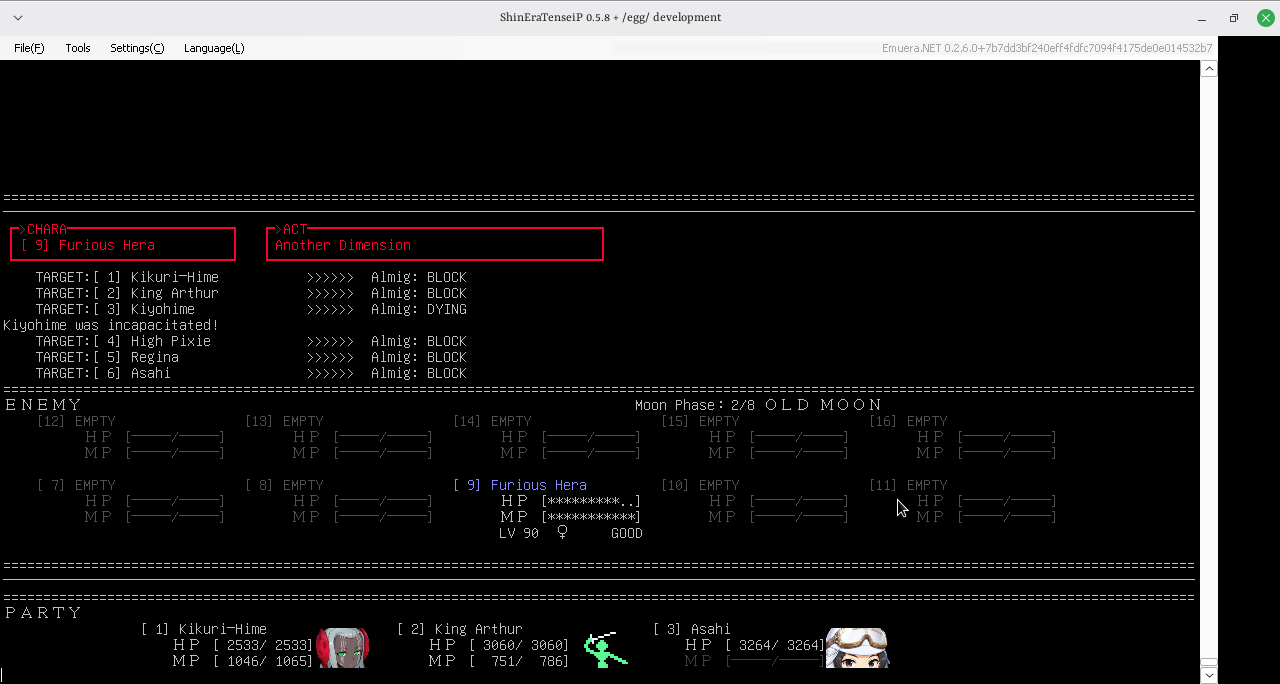1280x684 pixels.
Task: Click target line [6] Asahi
Action: point(251,373)
